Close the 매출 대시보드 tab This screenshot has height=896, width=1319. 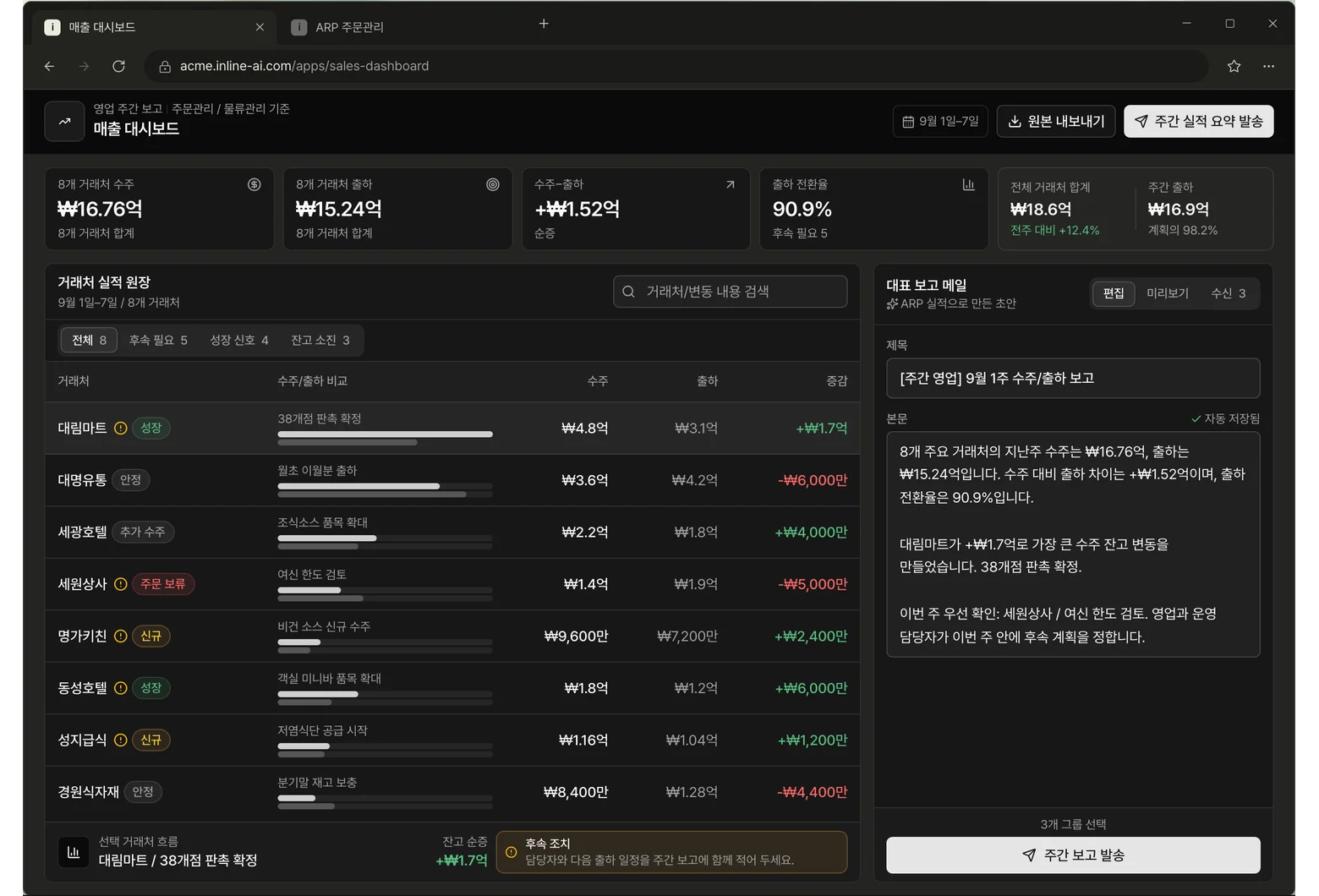(260, 27)
